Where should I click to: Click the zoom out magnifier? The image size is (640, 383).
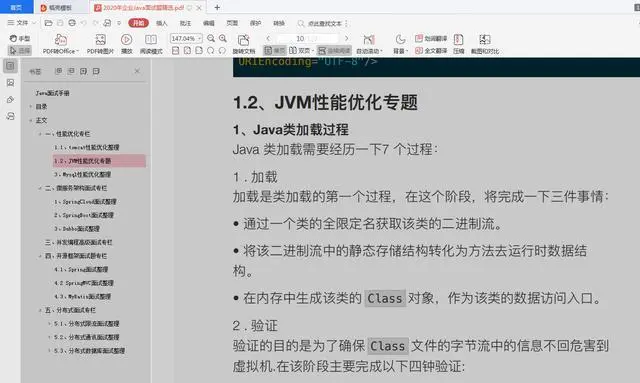coord(211,38)
